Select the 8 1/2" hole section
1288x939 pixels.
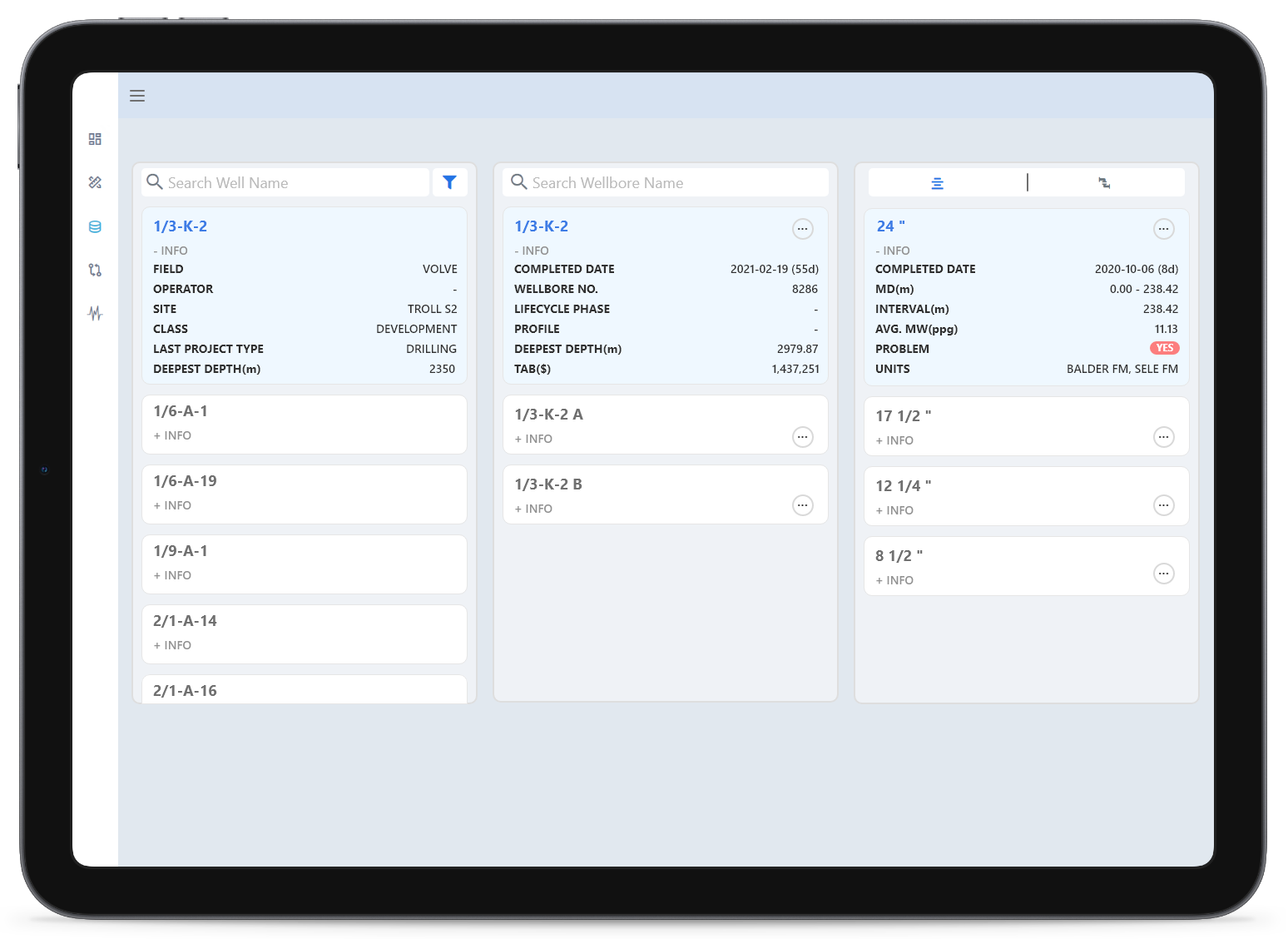click(899, 556)
